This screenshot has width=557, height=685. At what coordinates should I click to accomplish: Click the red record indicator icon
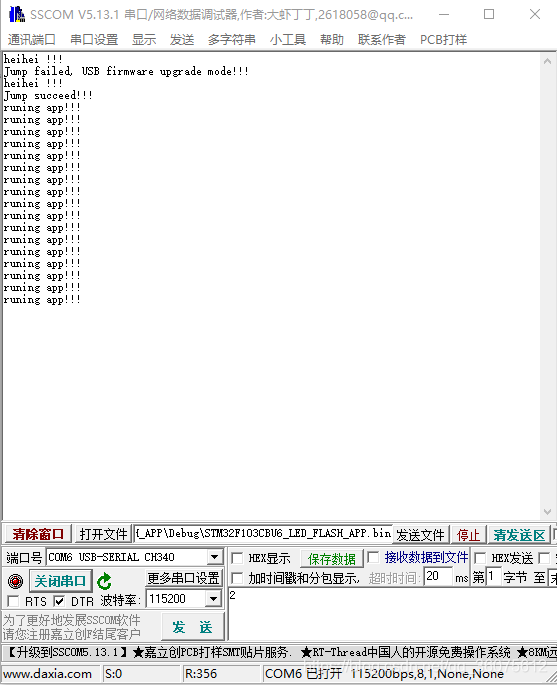[15, 581]
